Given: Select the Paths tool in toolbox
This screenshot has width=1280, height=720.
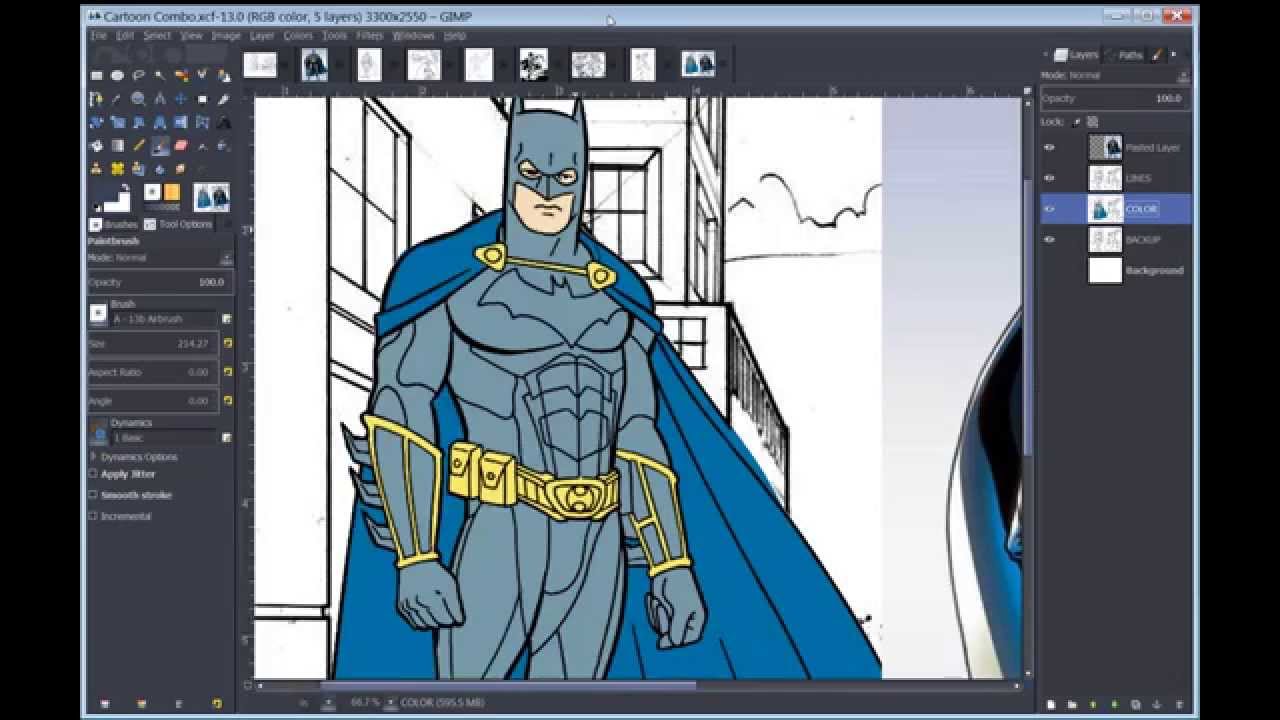Looking at the screenshot, I should click(96, 99).
